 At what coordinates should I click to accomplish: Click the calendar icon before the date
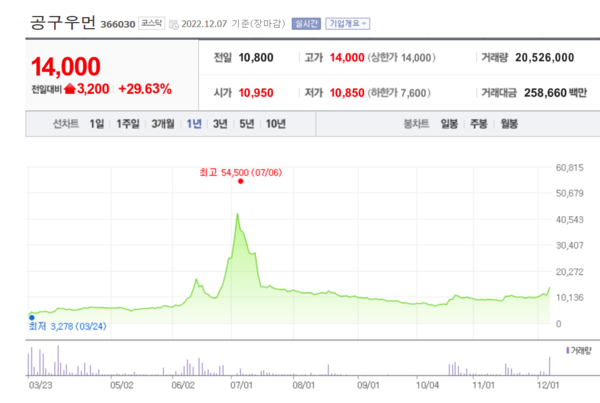click(x=174, y=25)
